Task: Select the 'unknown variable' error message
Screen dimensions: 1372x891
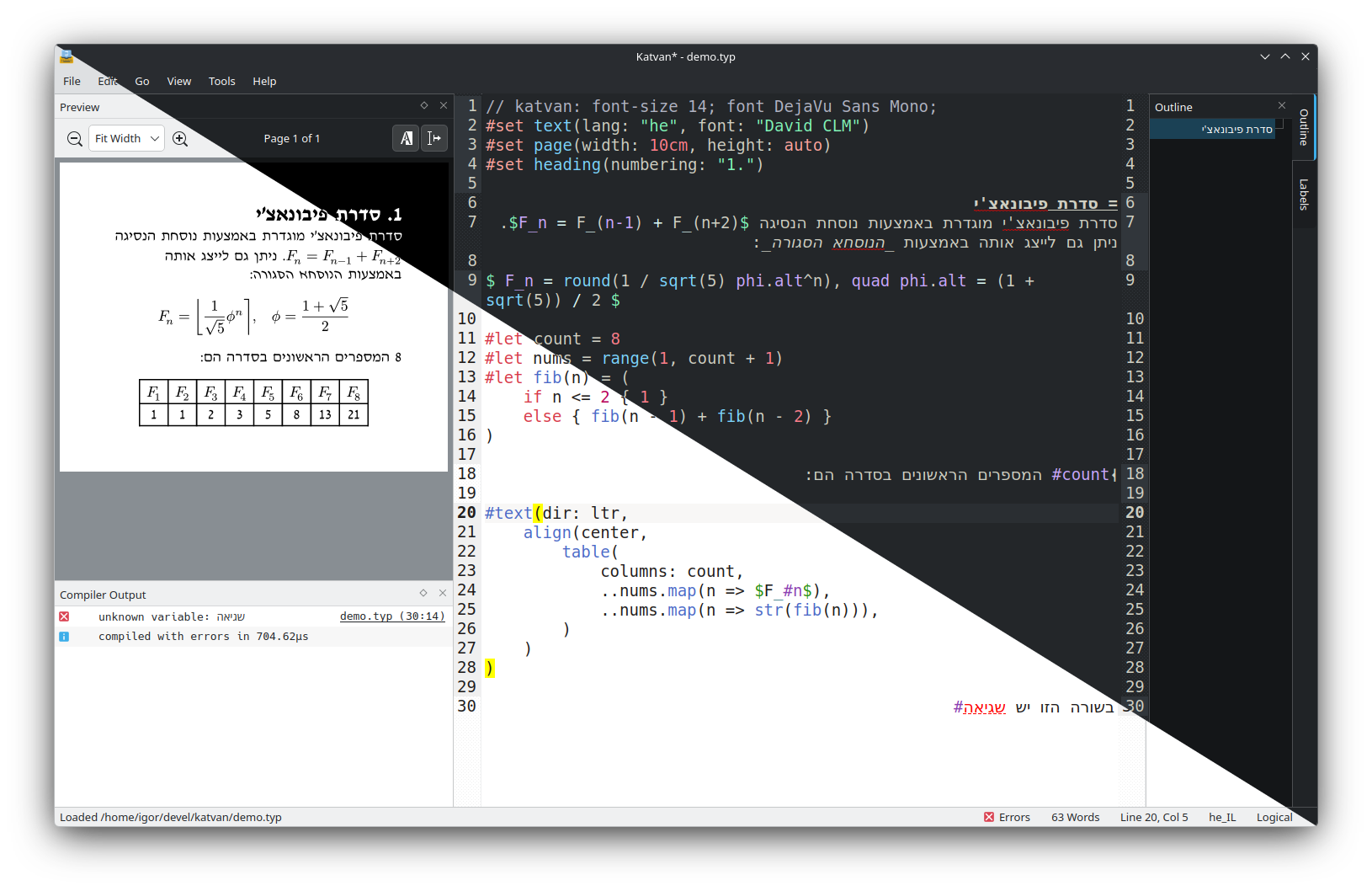Action: [x=172, y=617]
